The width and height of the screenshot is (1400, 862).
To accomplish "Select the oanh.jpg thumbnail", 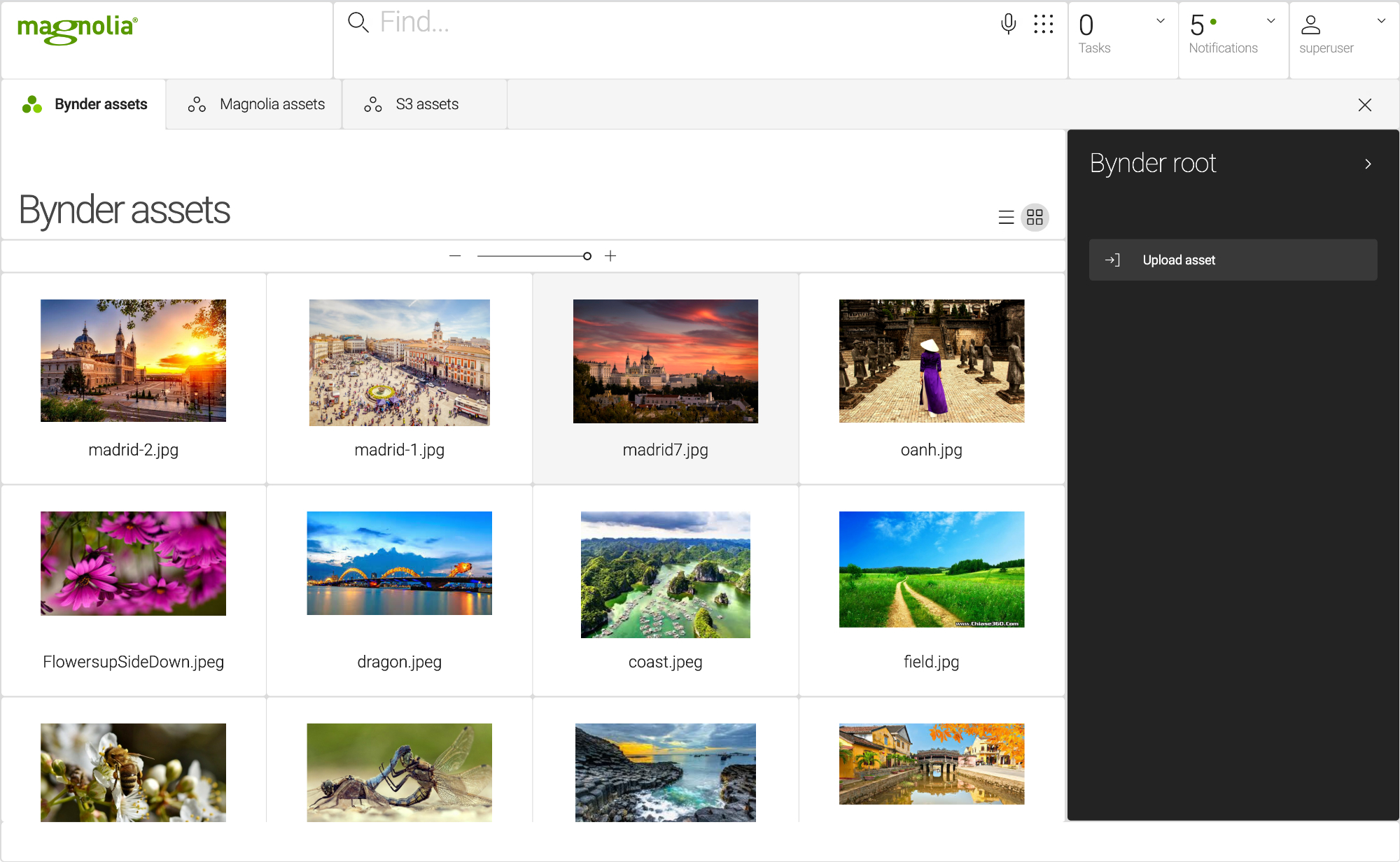I will (x=931, y=361).
